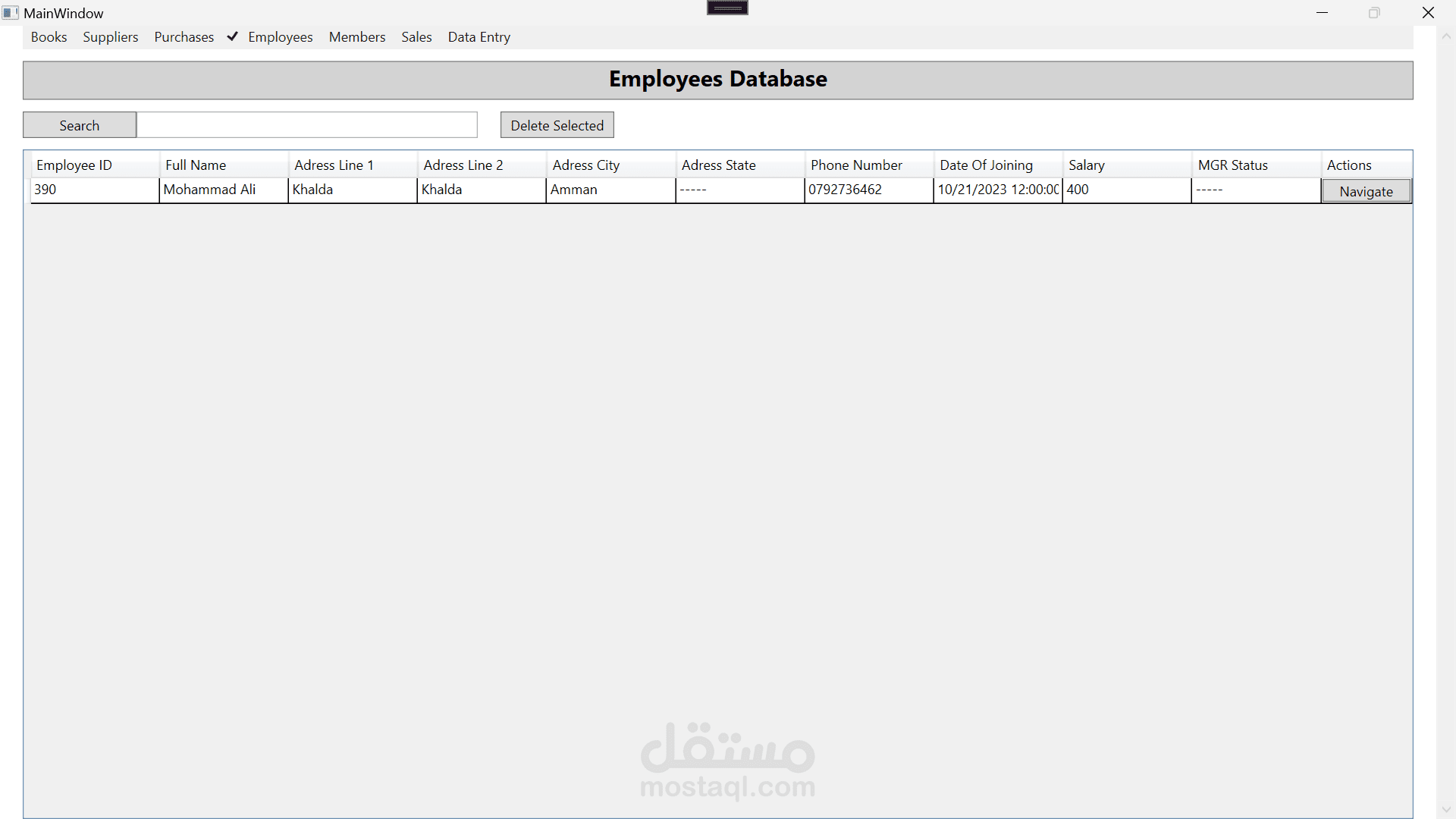
Task: Open the Books menu
Action: [49, 37]
